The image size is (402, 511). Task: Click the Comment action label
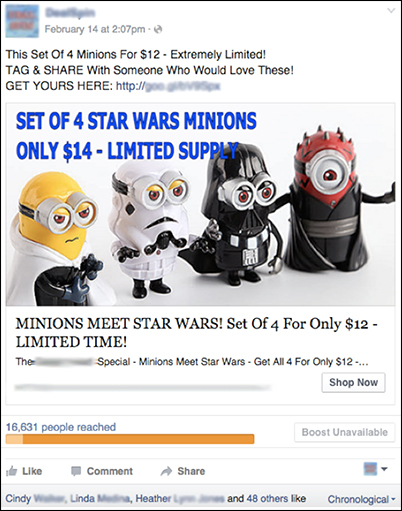click(x=110, y=471)
